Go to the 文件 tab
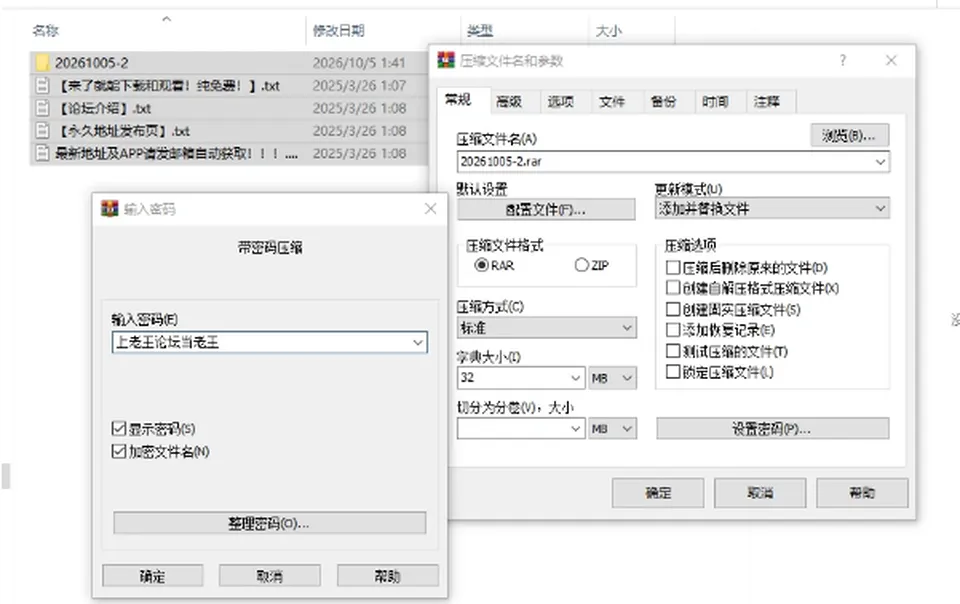 click(x=612, y=102)
